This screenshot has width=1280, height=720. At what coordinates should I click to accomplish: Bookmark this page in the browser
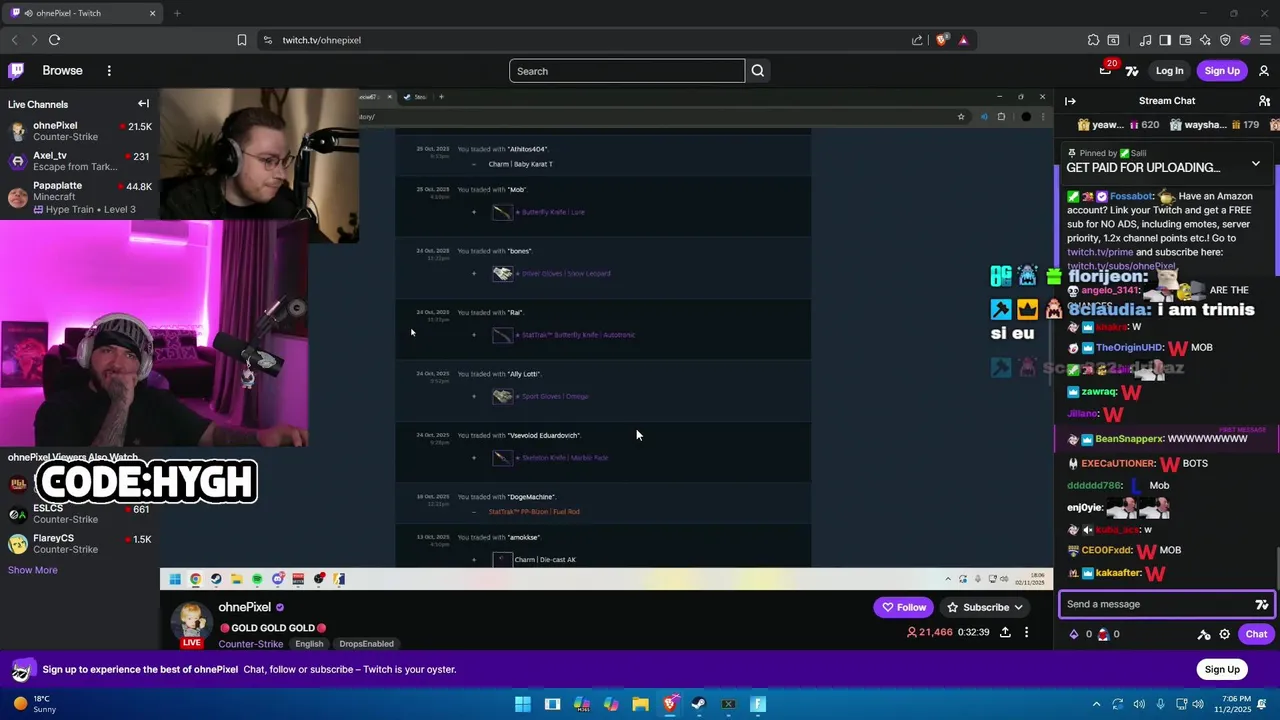[x=242, y=40]
